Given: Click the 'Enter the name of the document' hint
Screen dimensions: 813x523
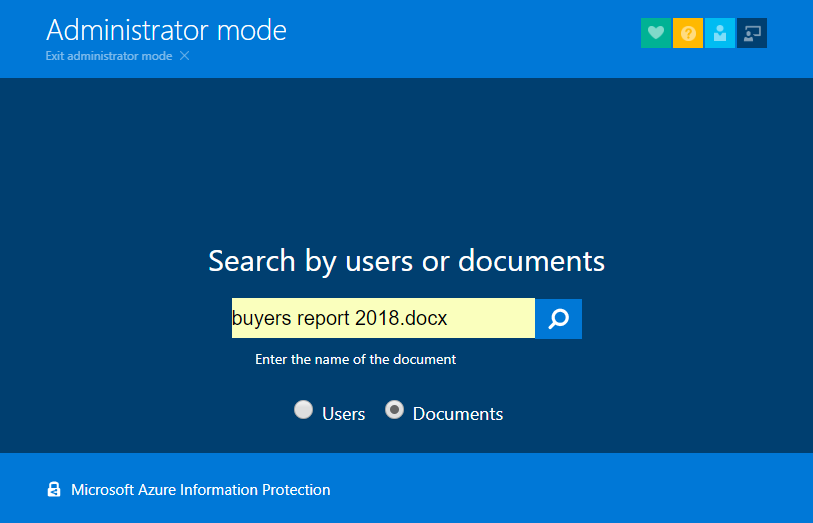Looking at the screenshot, I should (x=355, y=359).
